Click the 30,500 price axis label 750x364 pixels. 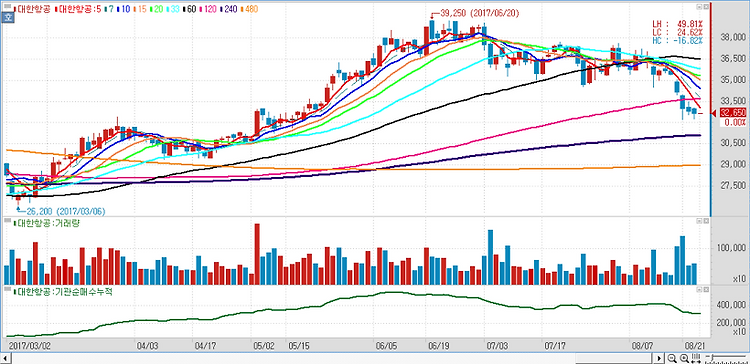[x=734, y=143]
